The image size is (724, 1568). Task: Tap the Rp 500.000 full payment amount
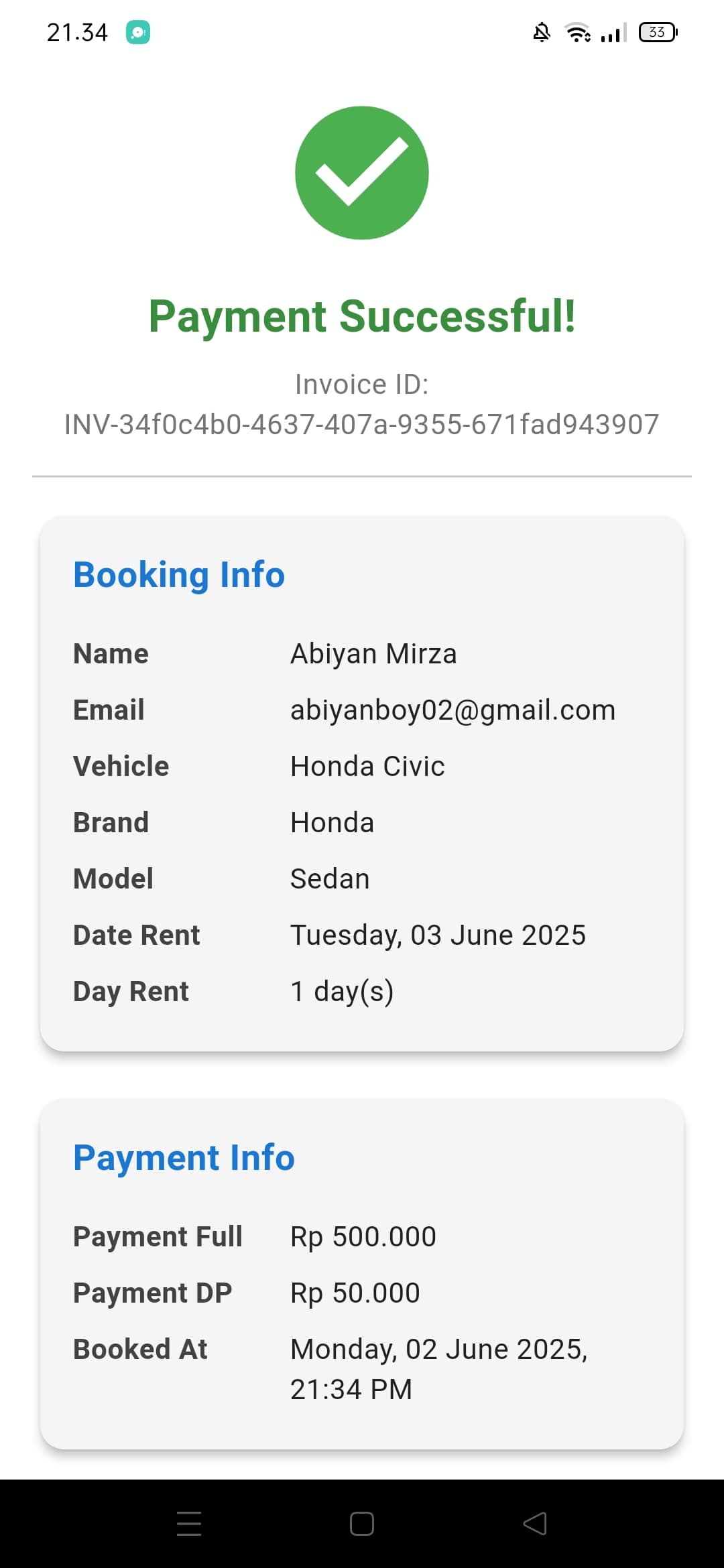pyautogui.click(x=363, y=1236)
